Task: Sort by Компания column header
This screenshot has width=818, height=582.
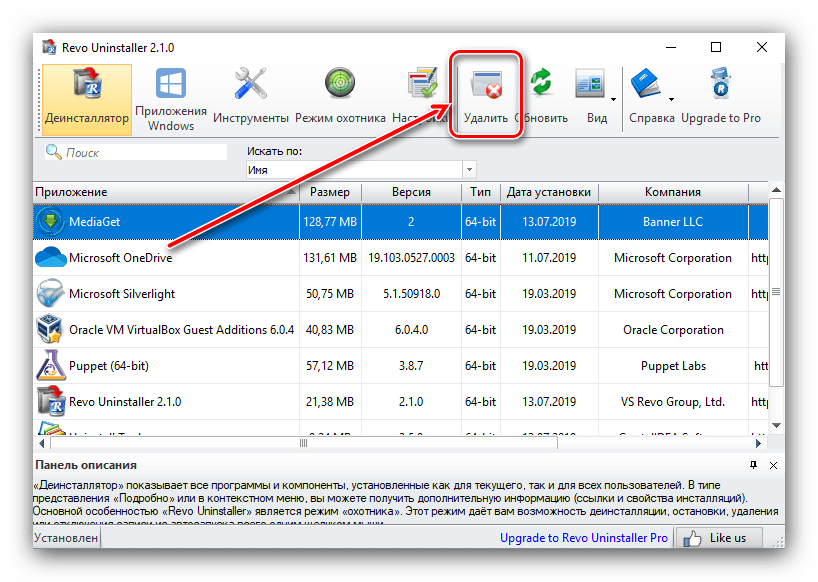Action: 673,192
